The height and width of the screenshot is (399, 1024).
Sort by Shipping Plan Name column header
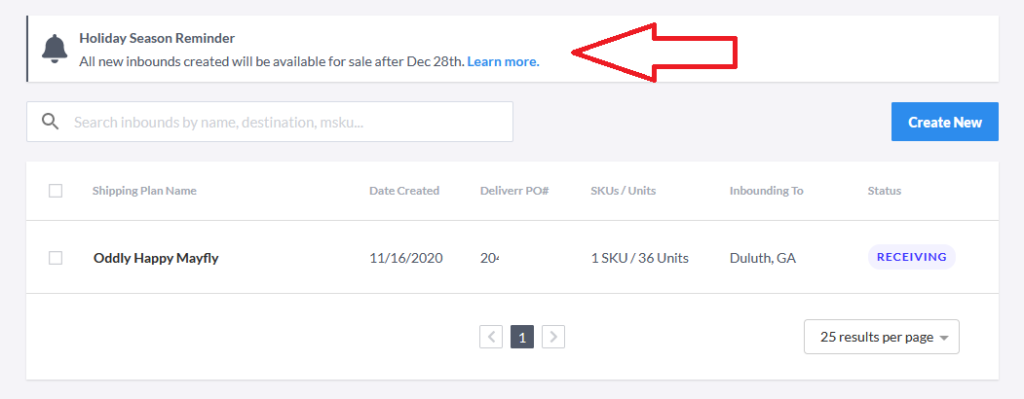[144, 191]
